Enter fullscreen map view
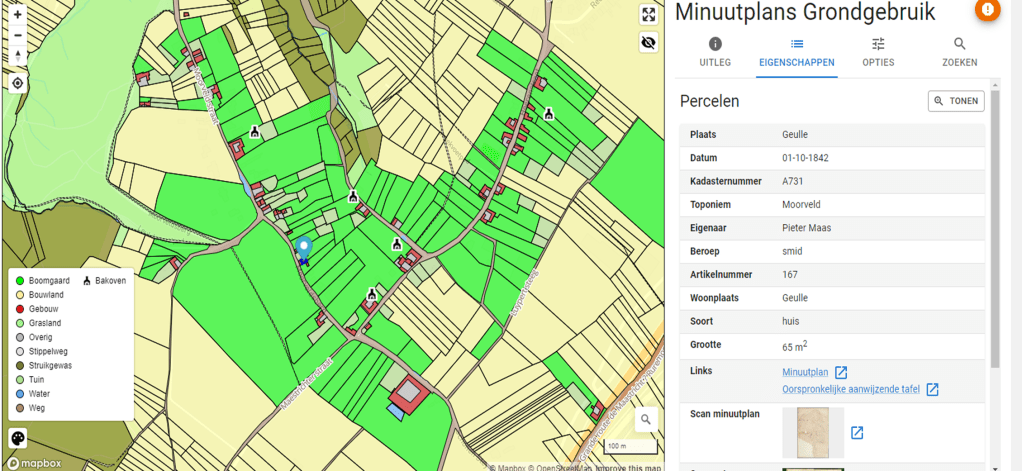Image resolution: width=1022 pixels, height=471 pixels. pyautogui.click(x=649, y=15)
